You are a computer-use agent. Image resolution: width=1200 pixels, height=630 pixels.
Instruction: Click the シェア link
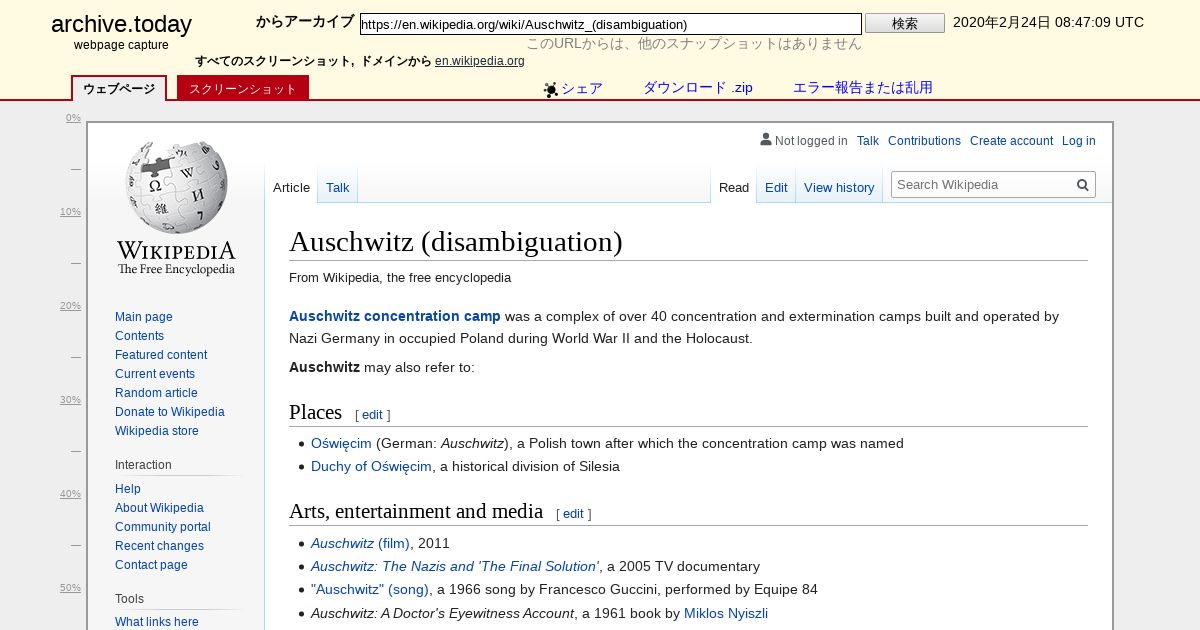[x=582, y=88]
